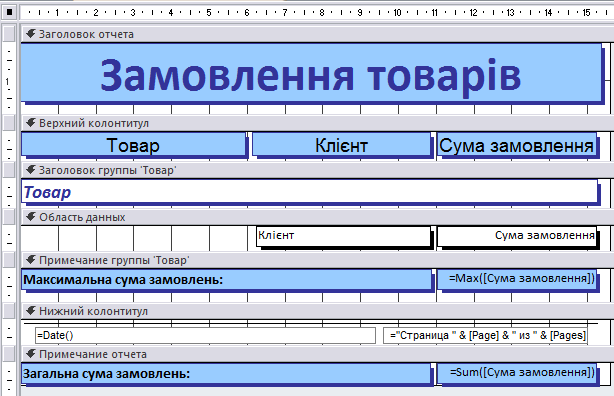Click the section selector for 'Верхний колонтитул'
Viewport: 614px width, 396px height.
tap(9, 123)
